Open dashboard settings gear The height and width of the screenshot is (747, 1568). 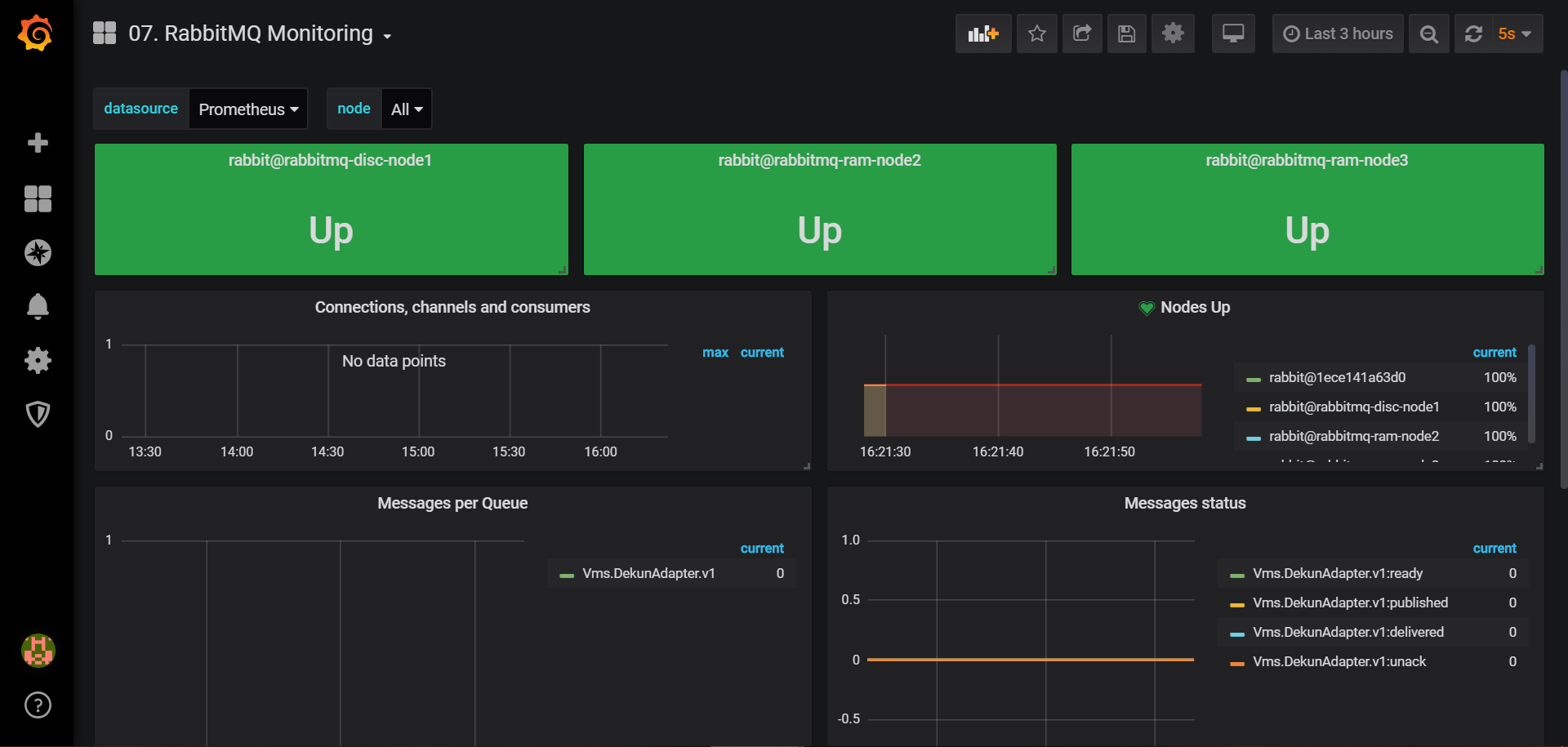pos(1172,33)
